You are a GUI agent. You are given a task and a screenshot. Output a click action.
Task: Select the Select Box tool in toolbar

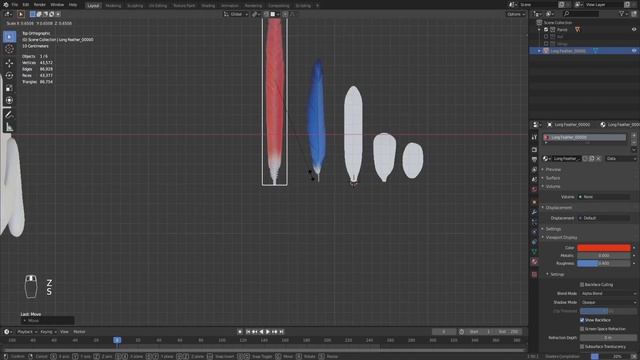point(9,36)
